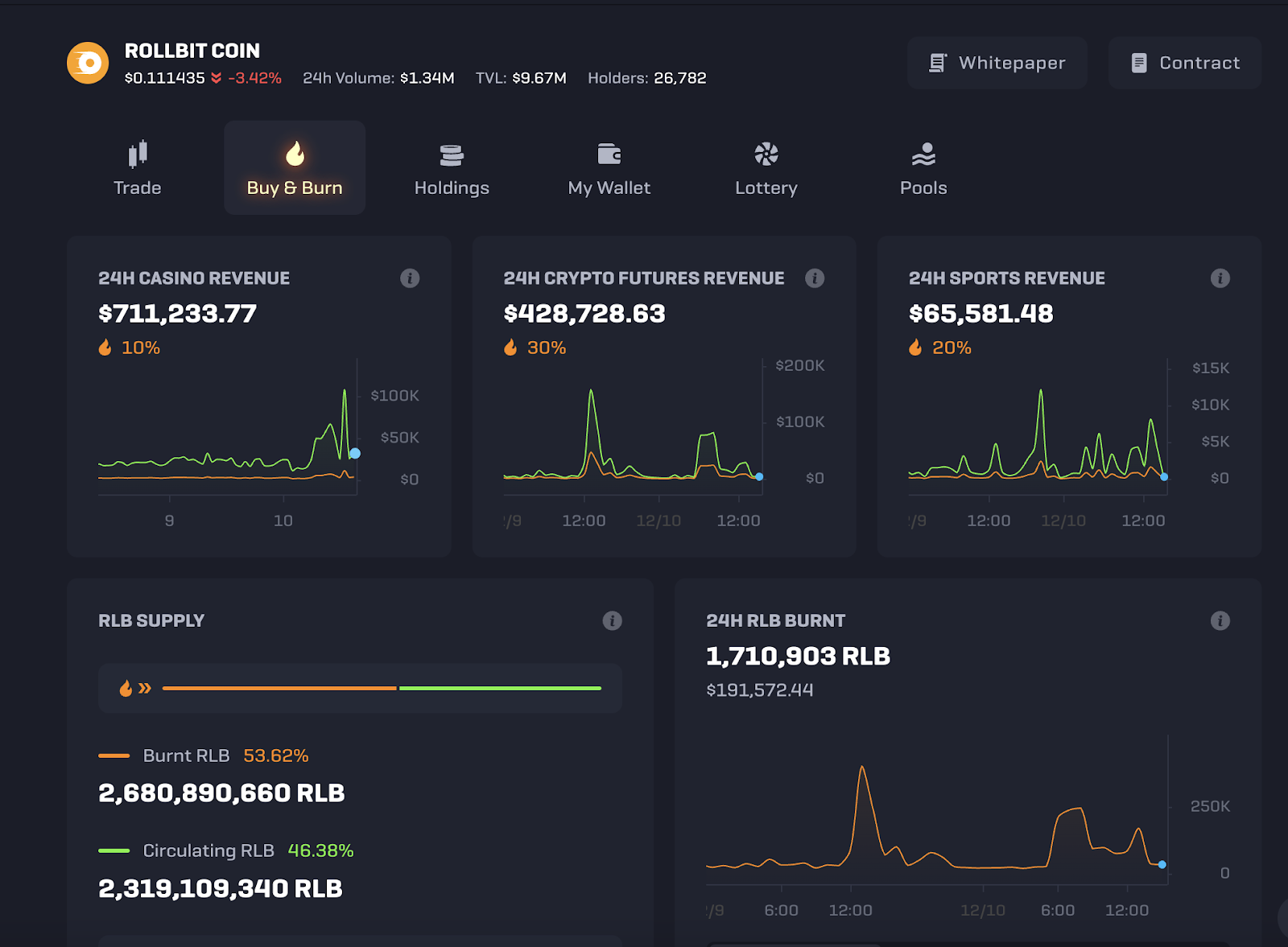Open the Holdings tab
Screen dimensions: 1288x947
(x=452, y=167)
